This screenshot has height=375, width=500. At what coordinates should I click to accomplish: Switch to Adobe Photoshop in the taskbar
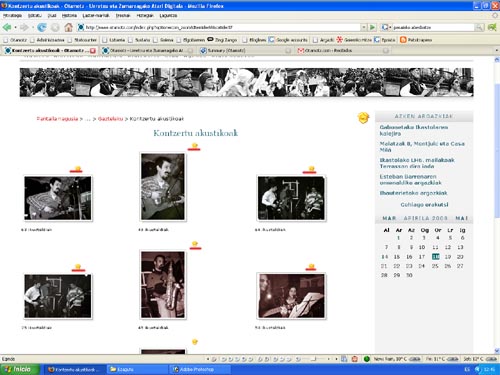pyautogui.click(x=200, y=369)
